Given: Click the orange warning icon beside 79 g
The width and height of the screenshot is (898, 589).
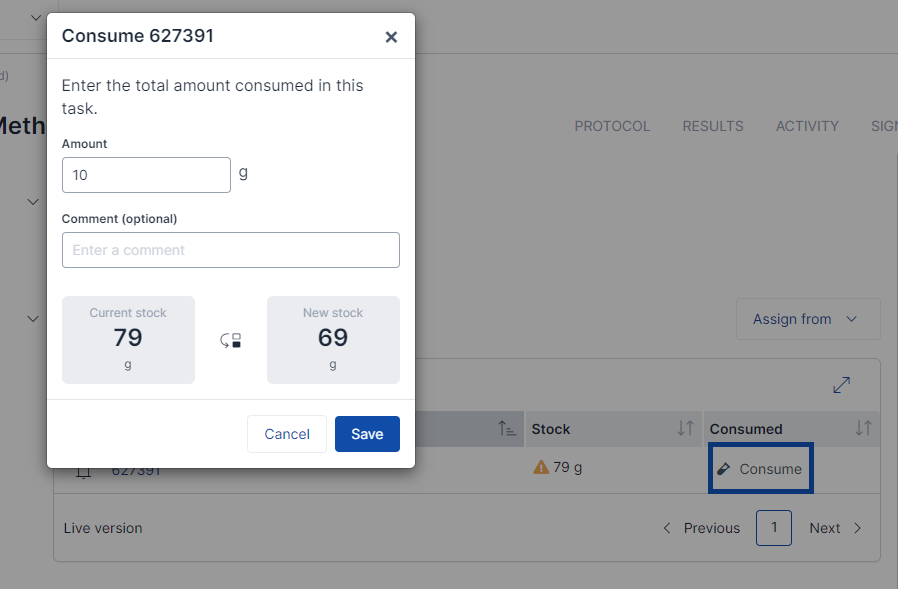Looking at the screenshot, I should pyautogui.click(x=541, y=468).
